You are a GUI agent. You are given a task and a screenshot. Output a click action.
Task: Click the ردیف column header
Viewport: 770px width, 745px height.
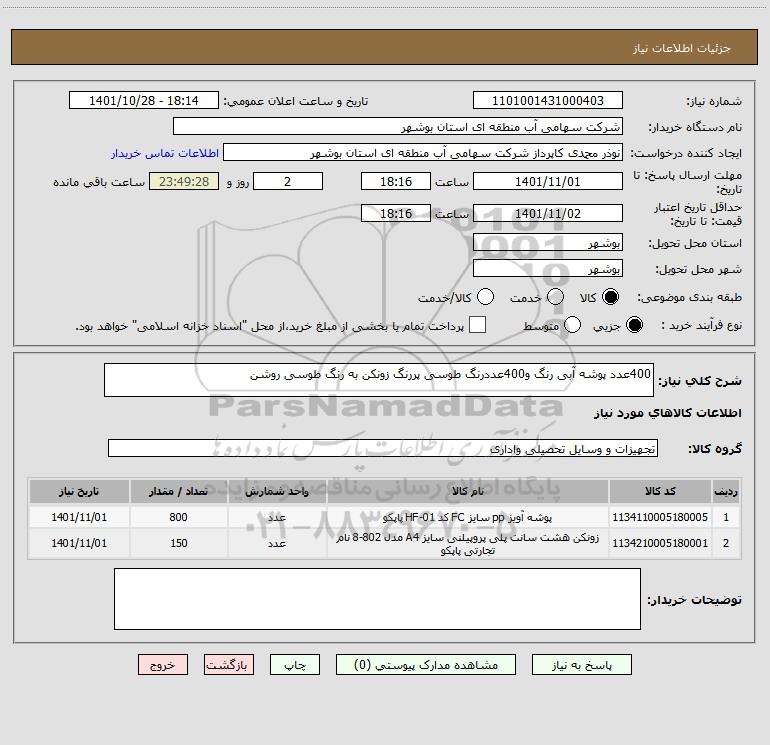point(726,491)
